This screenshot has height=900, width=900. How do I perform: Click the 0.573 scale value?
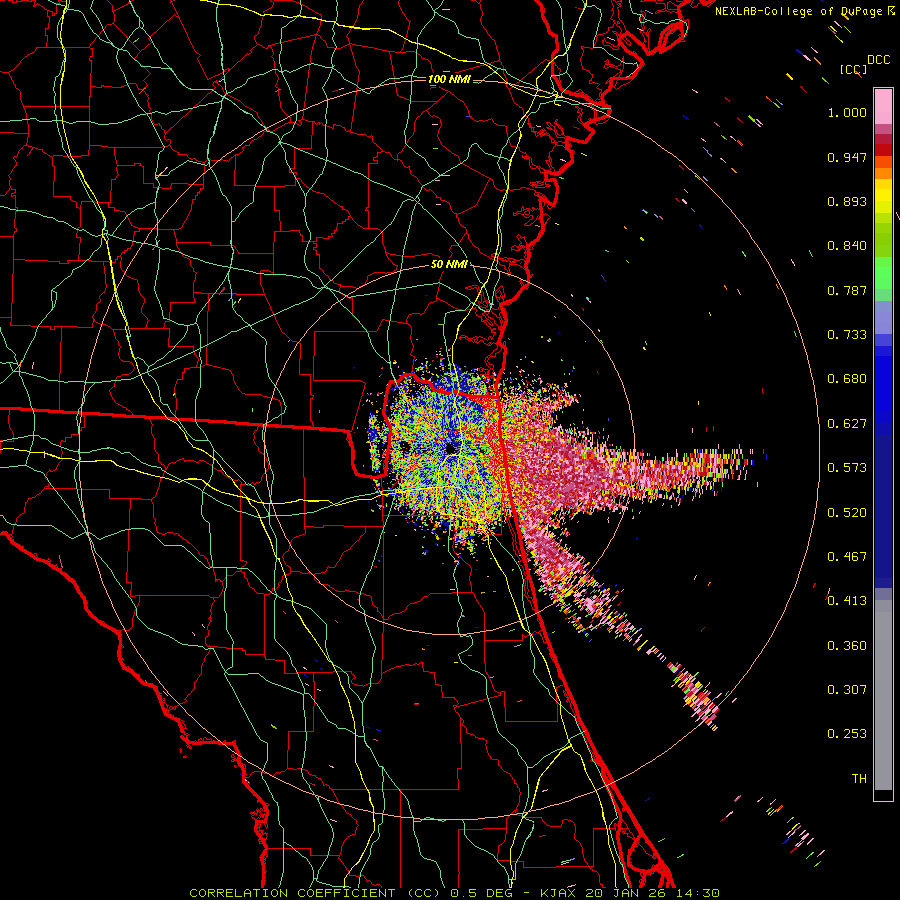[847, 468]
